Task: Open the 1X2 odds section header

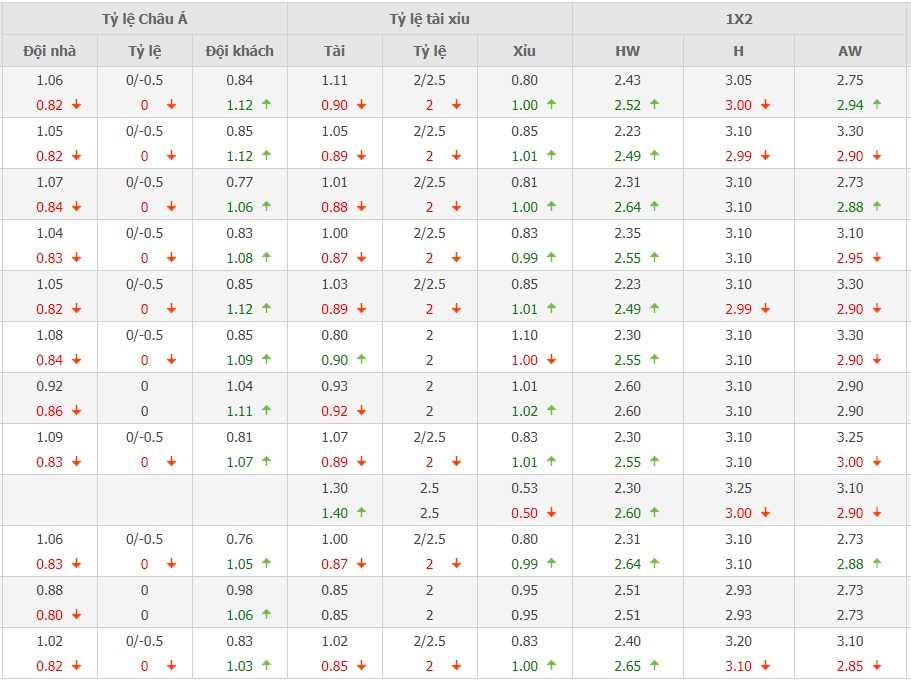Action: [x=741, y=19]
